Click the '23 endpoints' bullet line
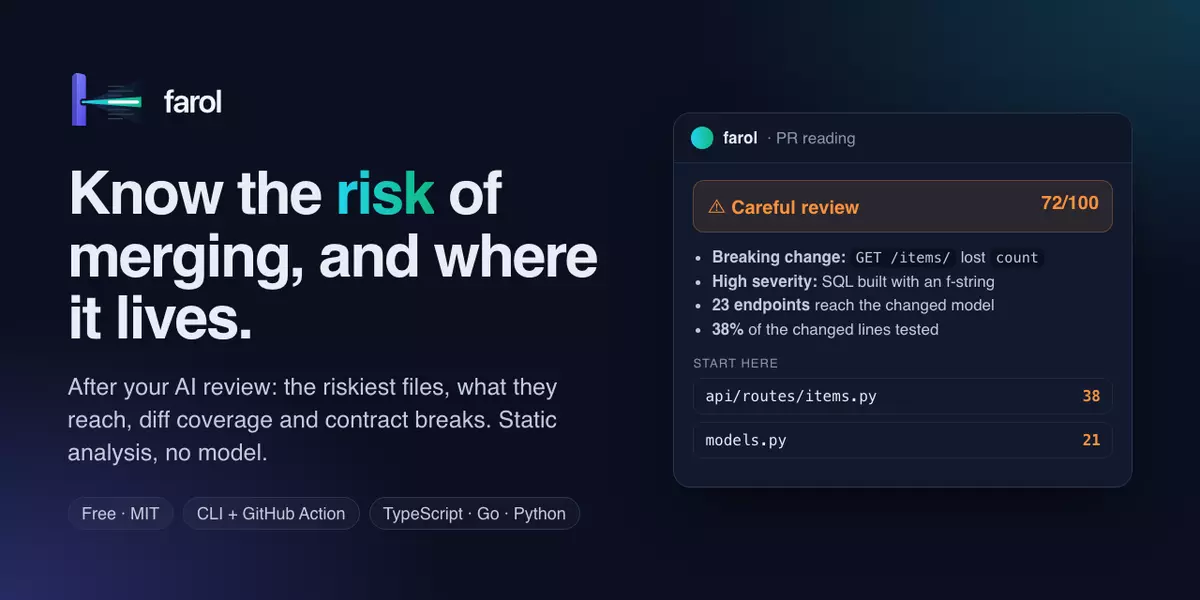This screenshot has height=600, width=1200. (853, 305)
